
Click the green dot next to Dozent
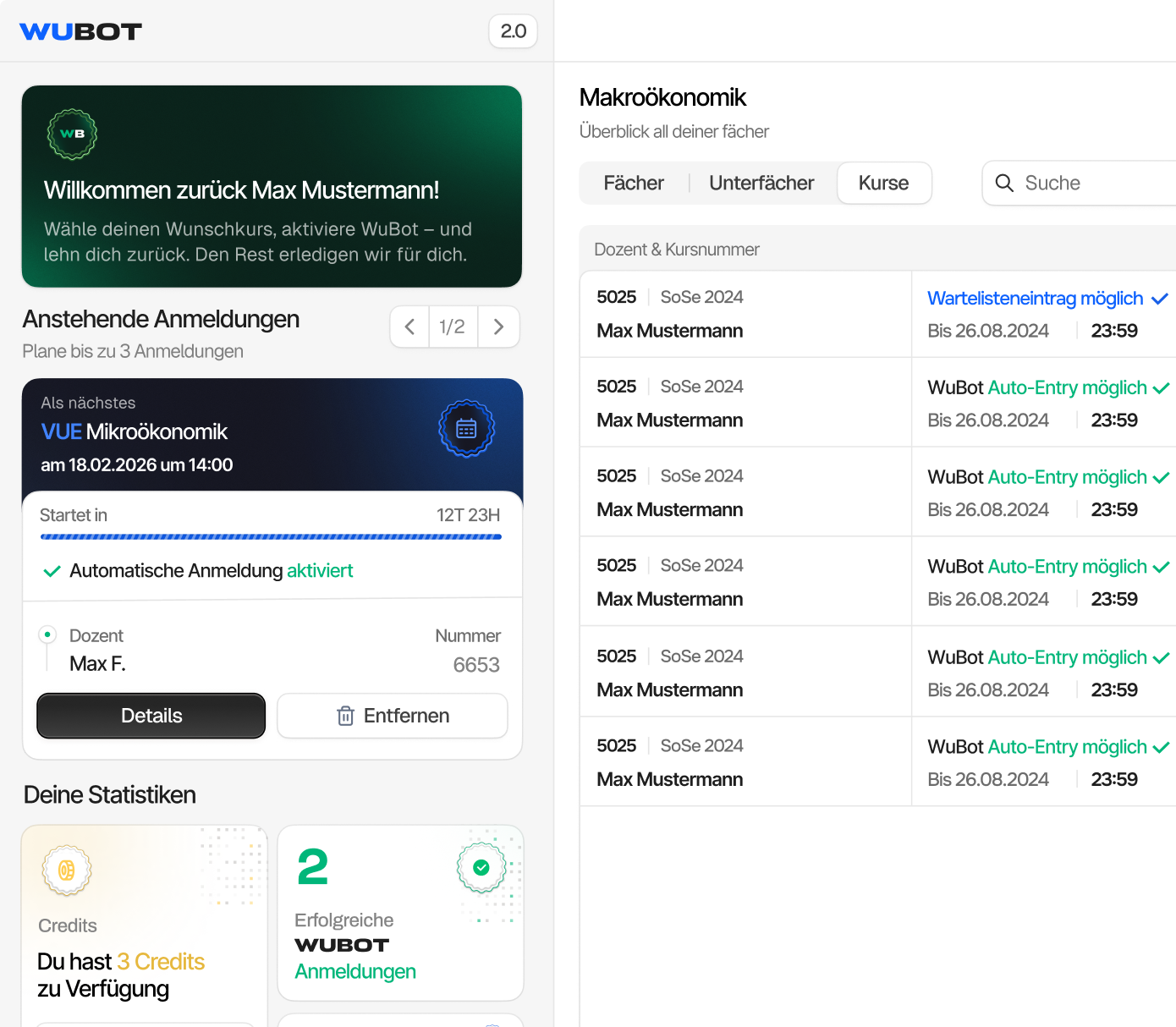(x=47, y=634)
